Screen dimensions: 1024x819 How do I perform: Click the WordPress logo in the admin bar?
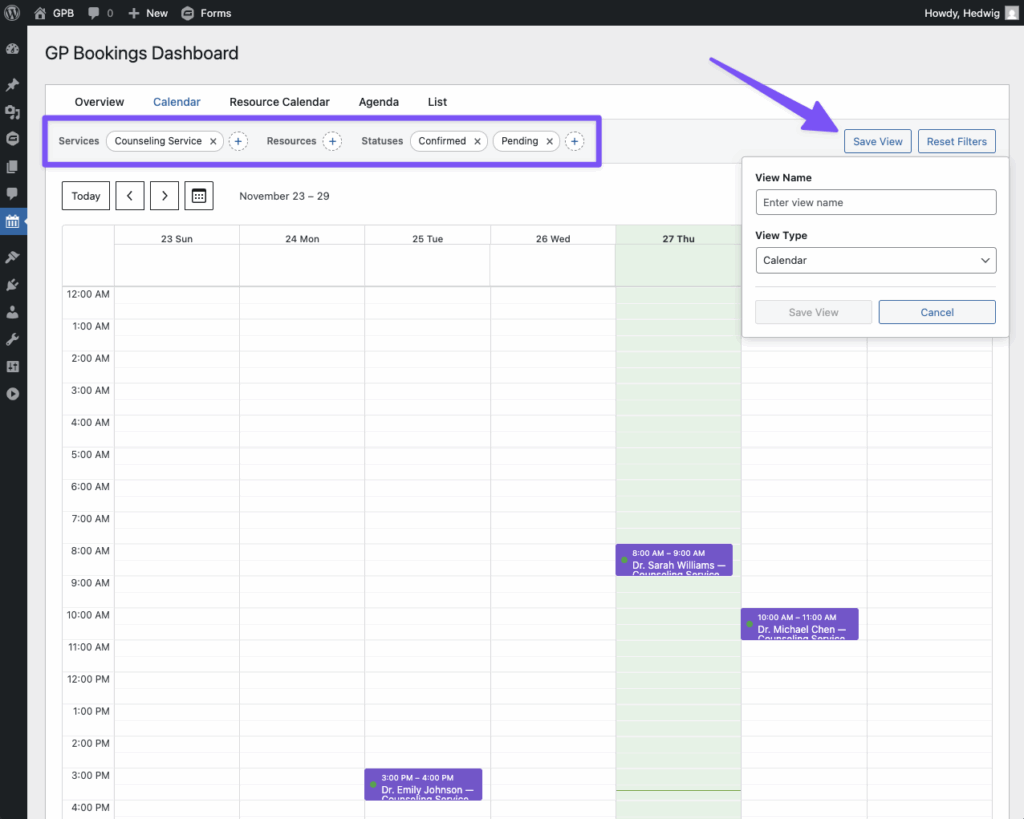[x=12, y=13]
